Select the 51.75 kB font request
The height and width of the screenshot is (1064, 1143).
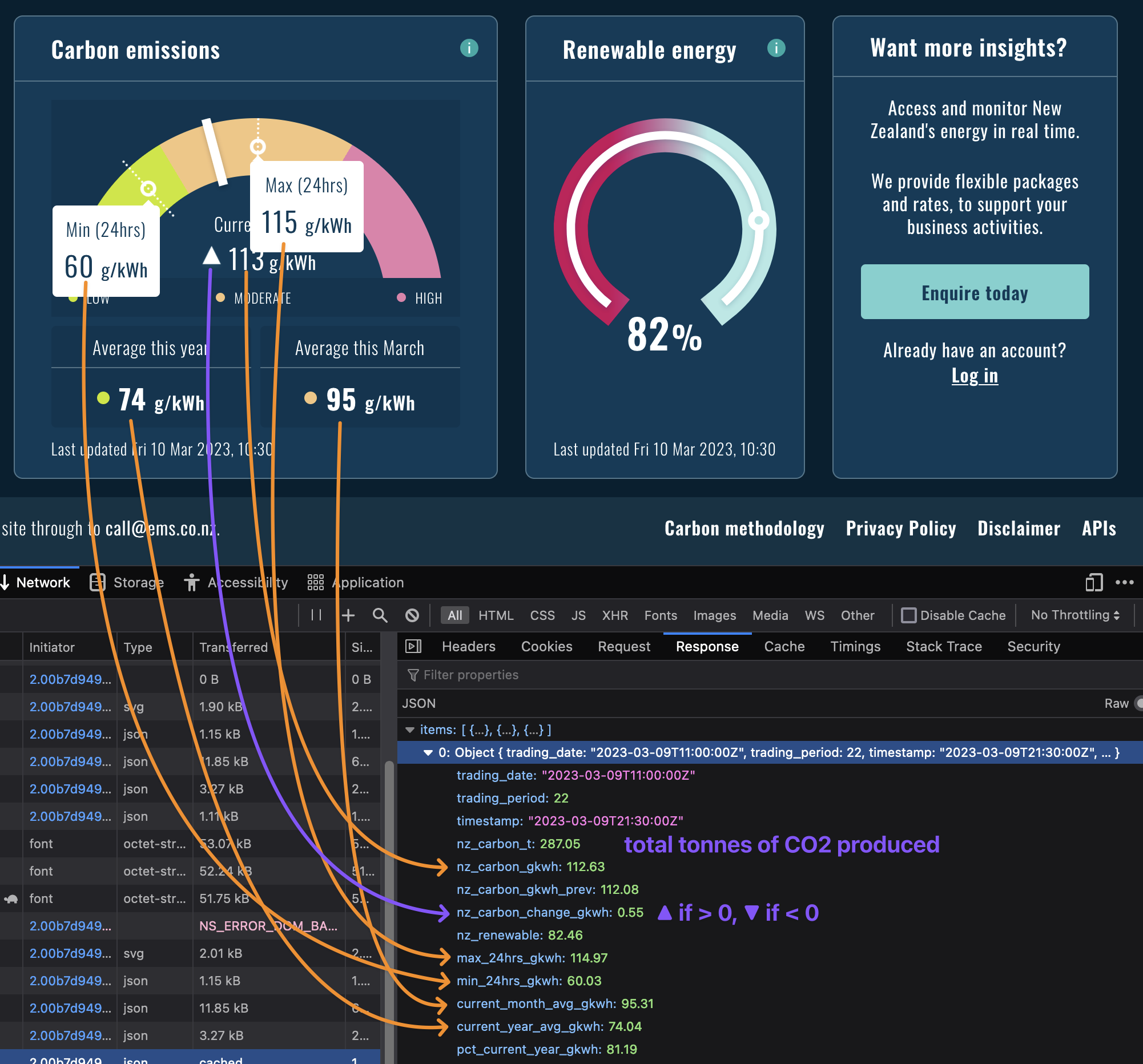(190, 898)
